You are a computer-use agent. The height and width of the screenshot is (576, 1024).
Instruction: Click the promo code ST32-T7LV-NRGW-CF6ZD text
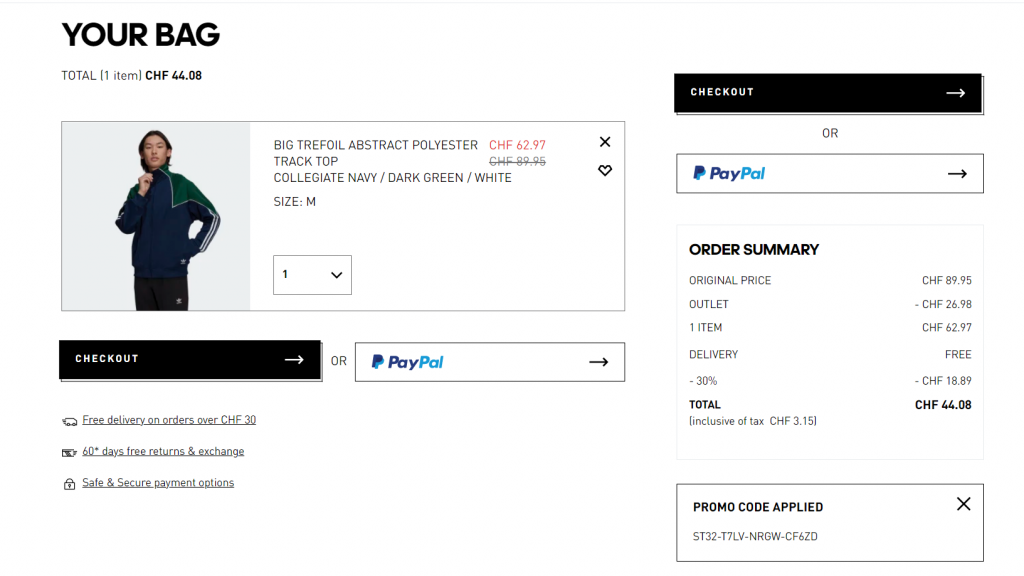pyautogui.click(x=755, y=537)
